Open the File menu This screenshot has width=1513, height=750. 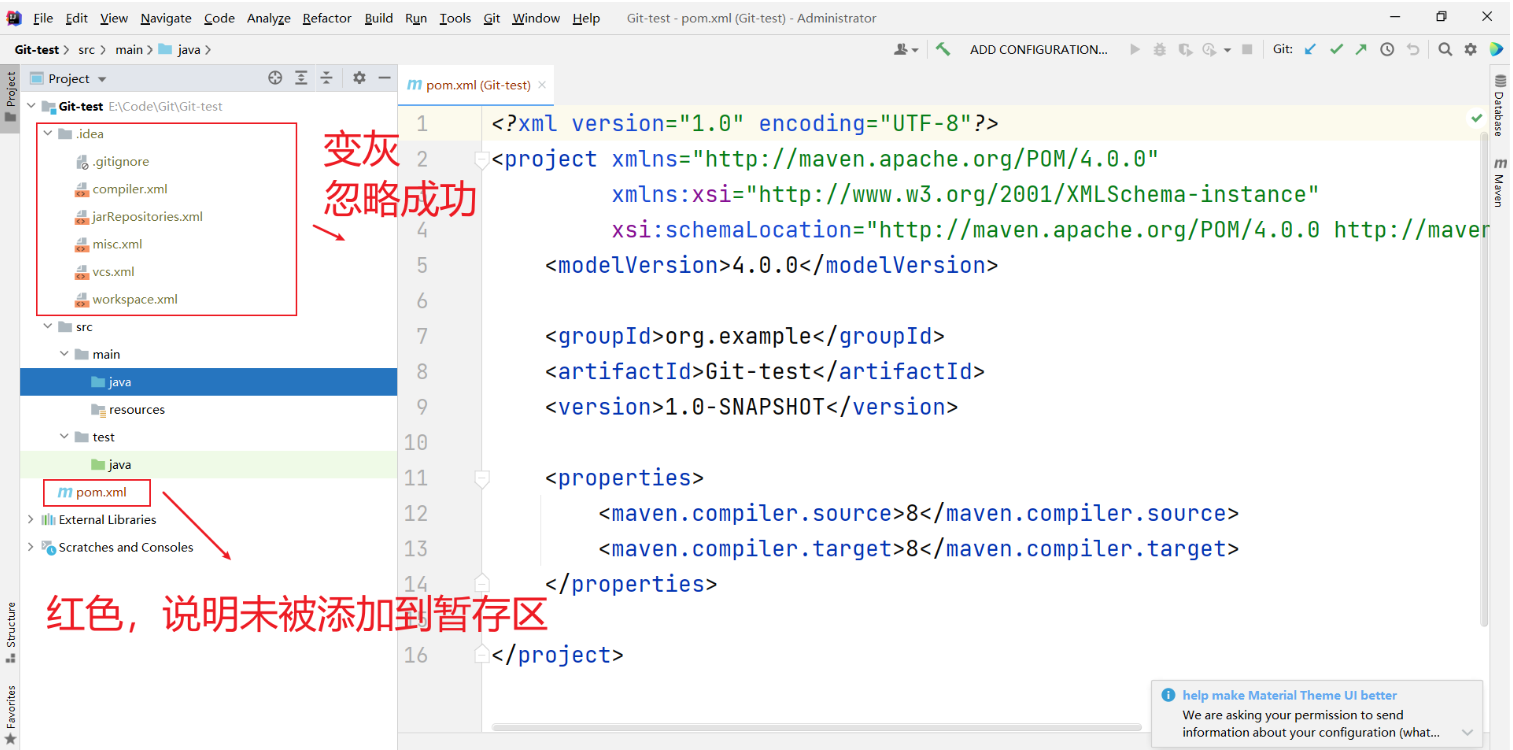(x=43, y=18)
